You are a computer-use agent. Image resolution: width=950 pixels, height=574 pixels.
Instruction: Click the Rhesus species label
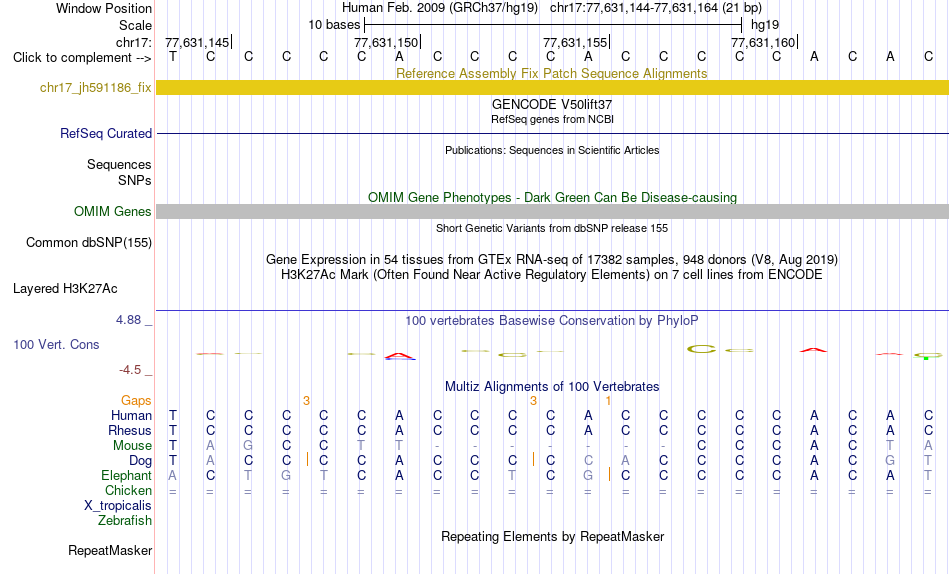[x=130, y=430]
